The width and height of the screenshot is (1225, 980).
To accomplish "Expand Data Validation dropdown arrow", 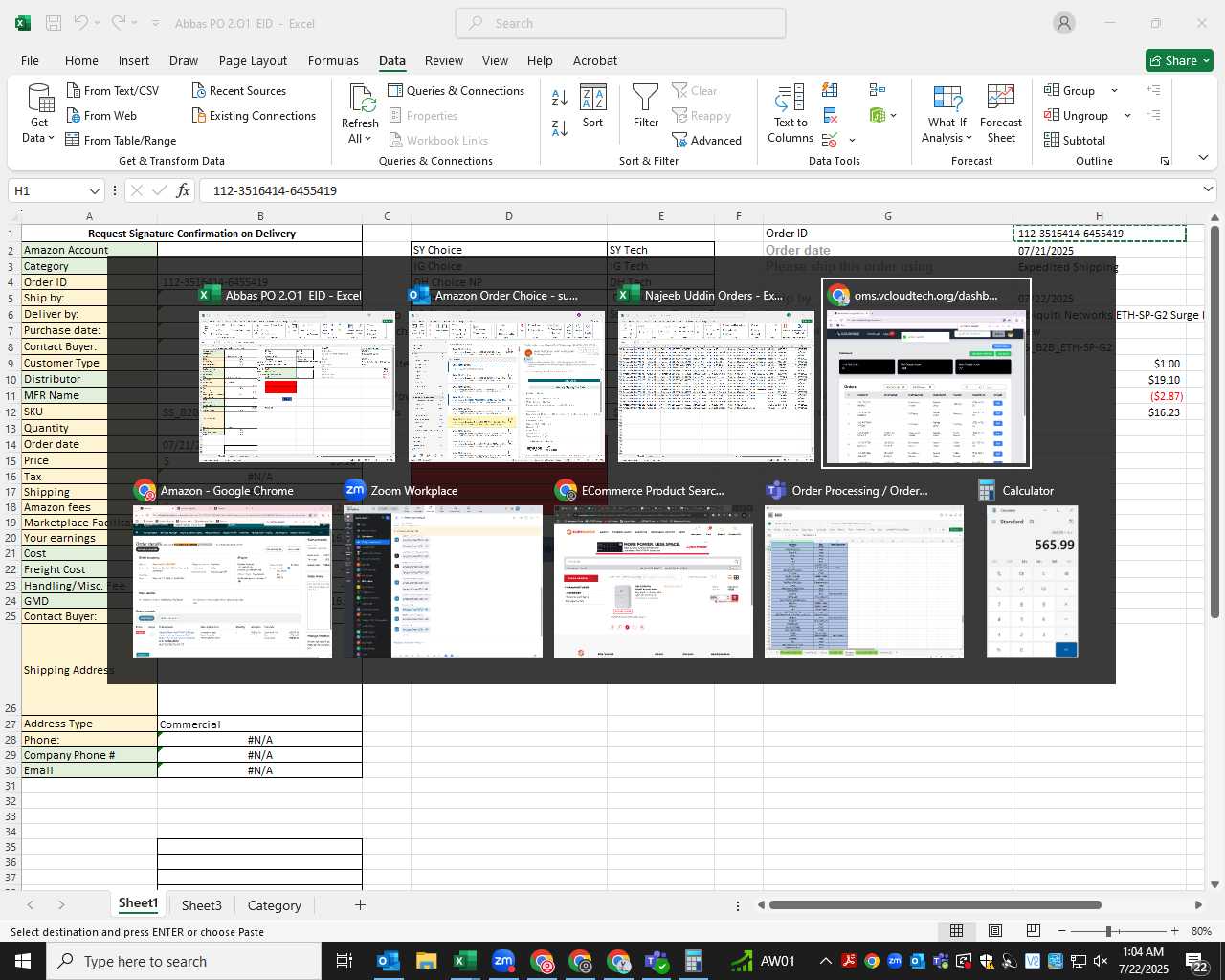I will pos(852,141).
